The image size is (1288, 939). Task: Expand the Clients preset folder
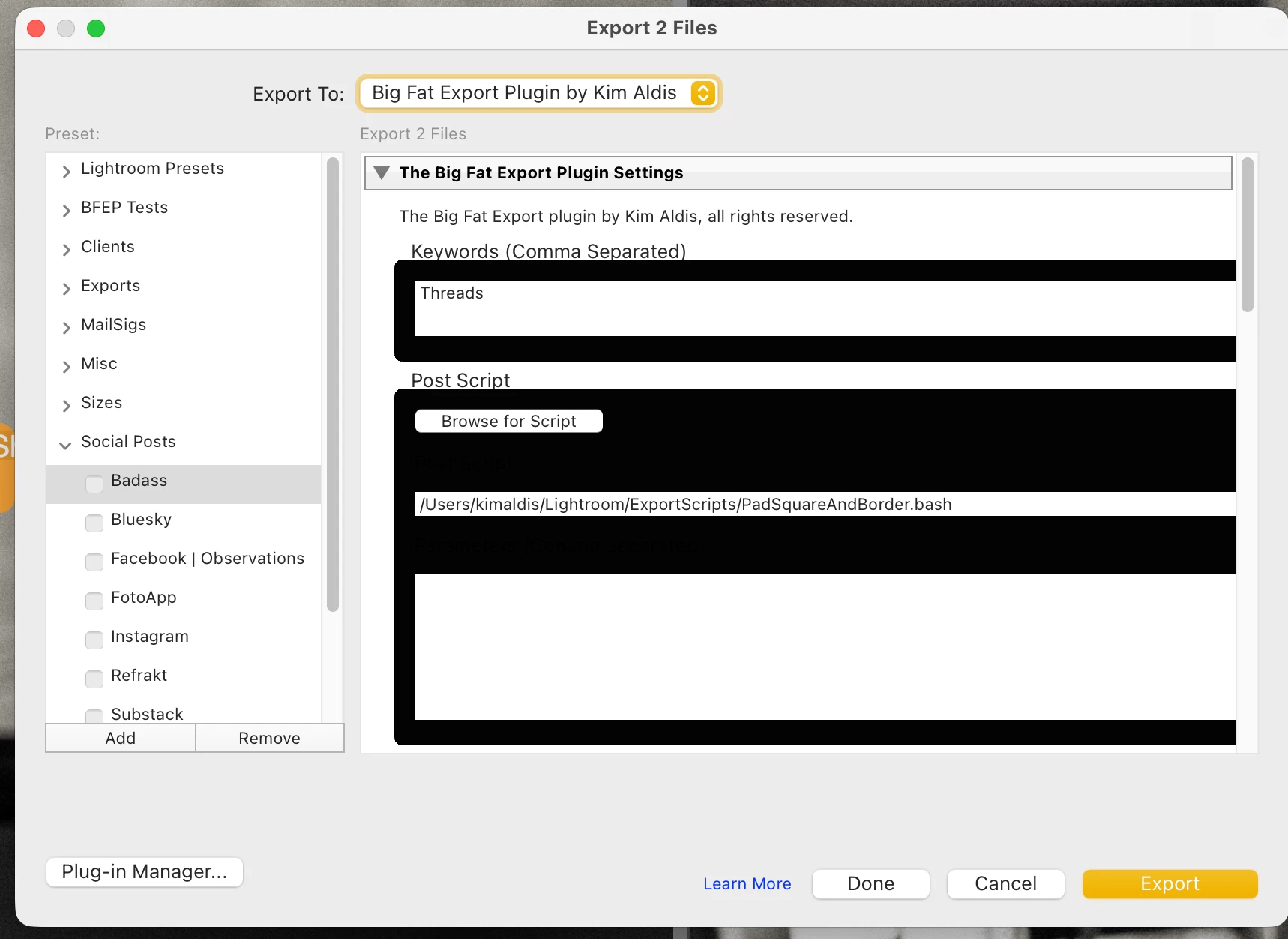pyautogui.click(x=66, y=249)
